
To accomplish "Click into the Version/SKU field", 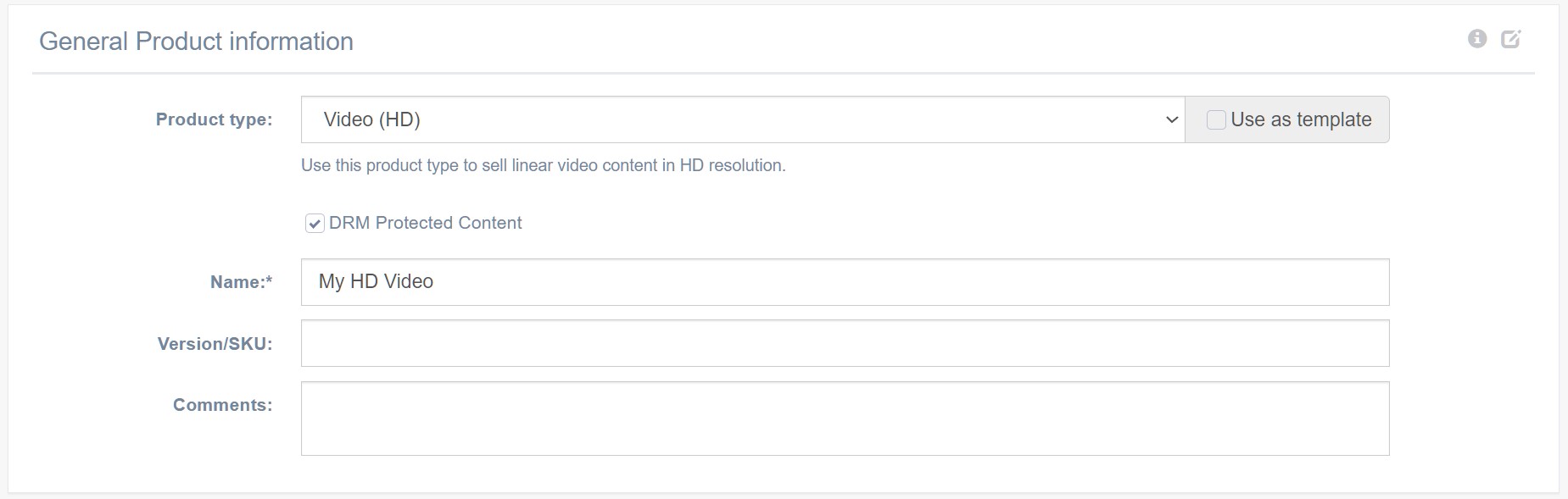I will coord(845,343).
